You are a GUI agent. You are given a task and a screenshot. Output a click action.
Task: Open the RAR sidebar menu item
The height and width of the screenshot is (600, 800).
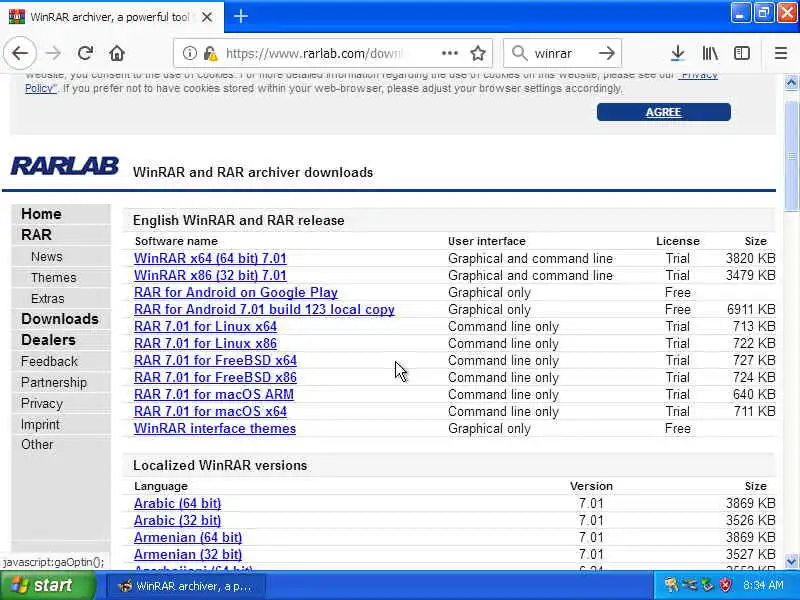(36, 235)
